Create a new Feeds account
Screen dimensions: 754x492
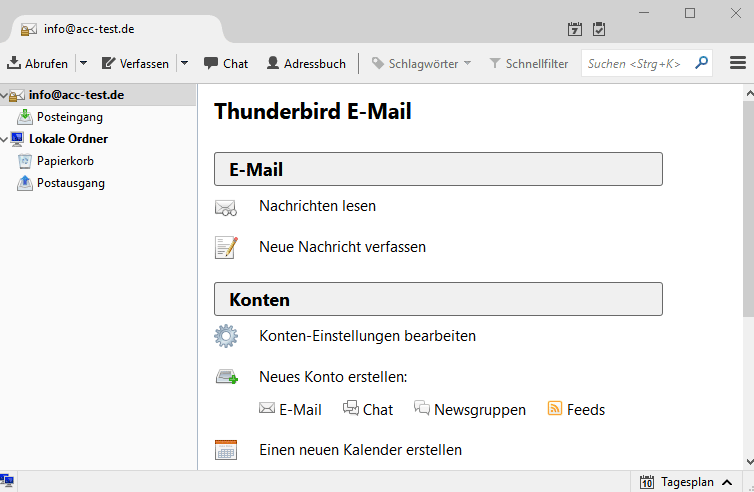[576, 409]
